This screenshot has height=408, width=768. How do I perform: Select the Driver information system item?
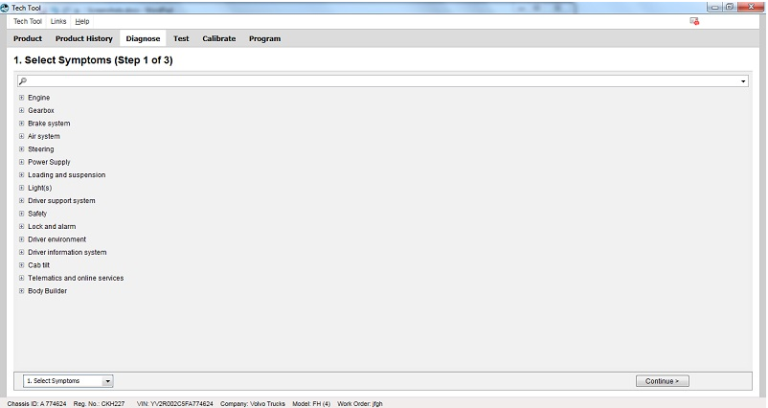click(x=67, y=252)
